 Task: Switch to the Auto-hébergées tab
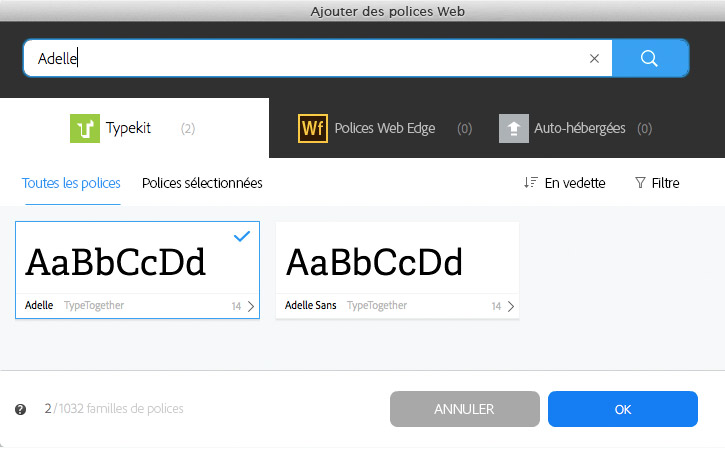(579, 128)
